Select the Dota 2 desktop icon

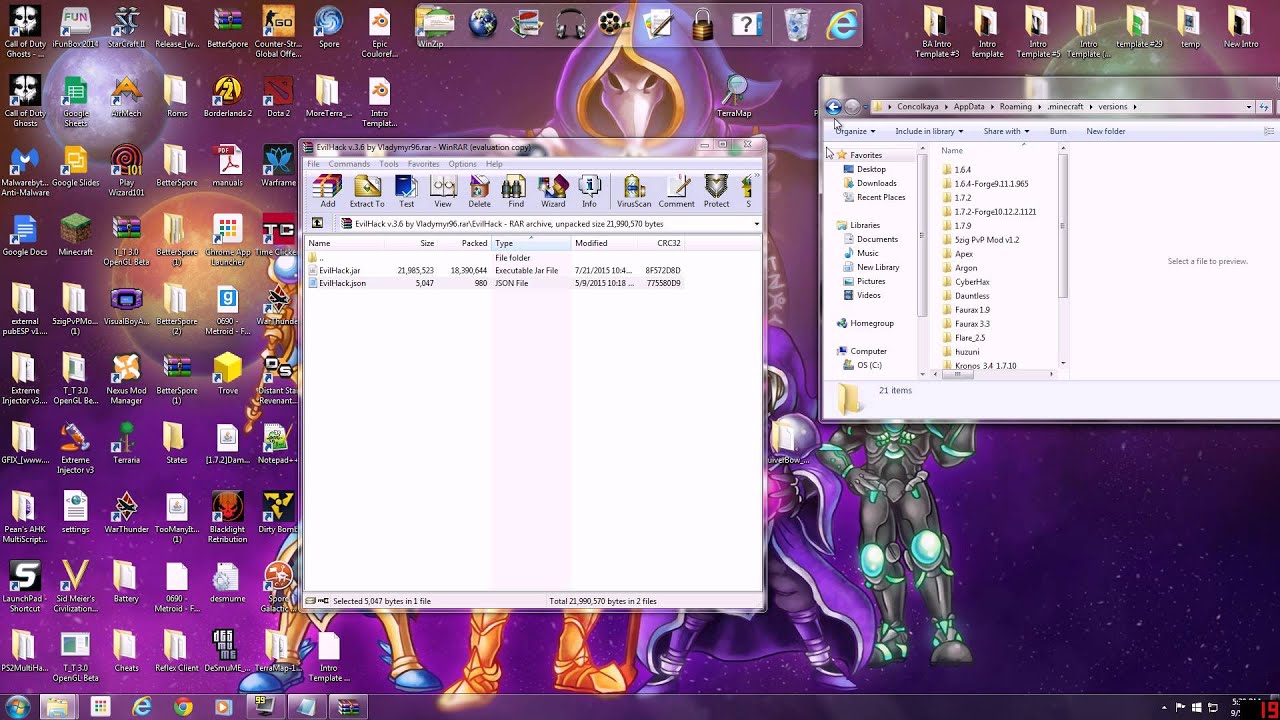pos(278,99)
